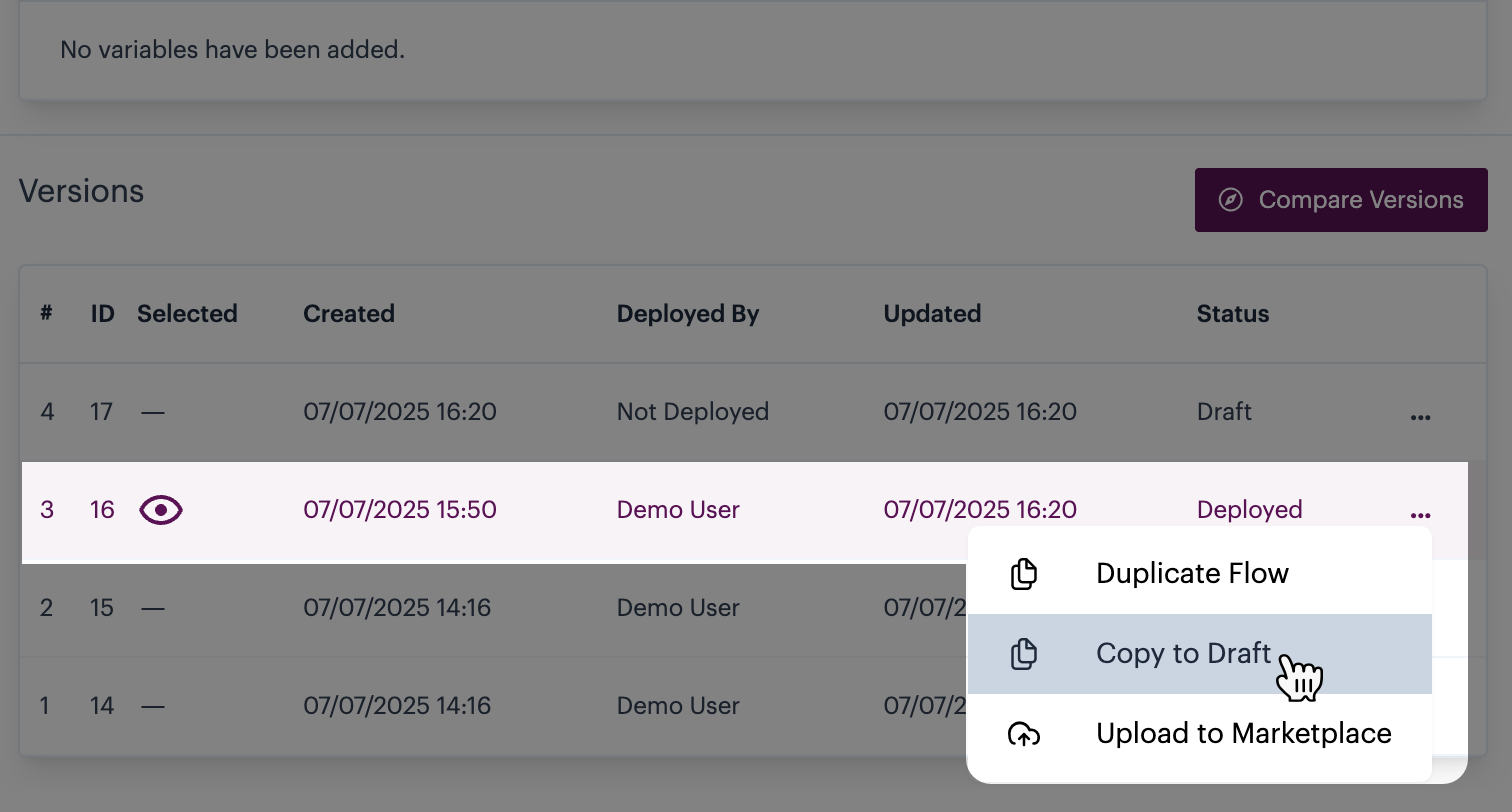Click the Not Deployed cell of version 4
Image resolution: width=1512 pixels, height=812 pixels.
(x=692, y=412)
